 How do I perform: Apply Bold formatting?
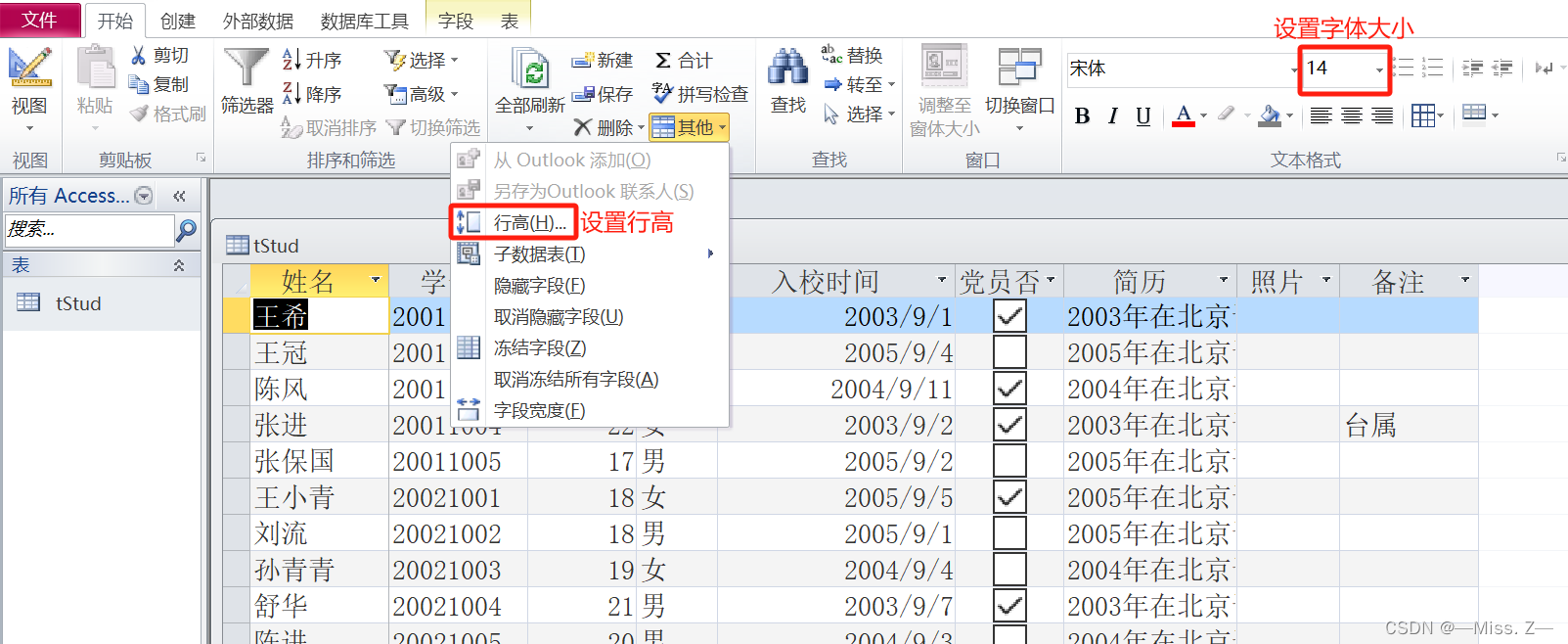point(1082,115)
